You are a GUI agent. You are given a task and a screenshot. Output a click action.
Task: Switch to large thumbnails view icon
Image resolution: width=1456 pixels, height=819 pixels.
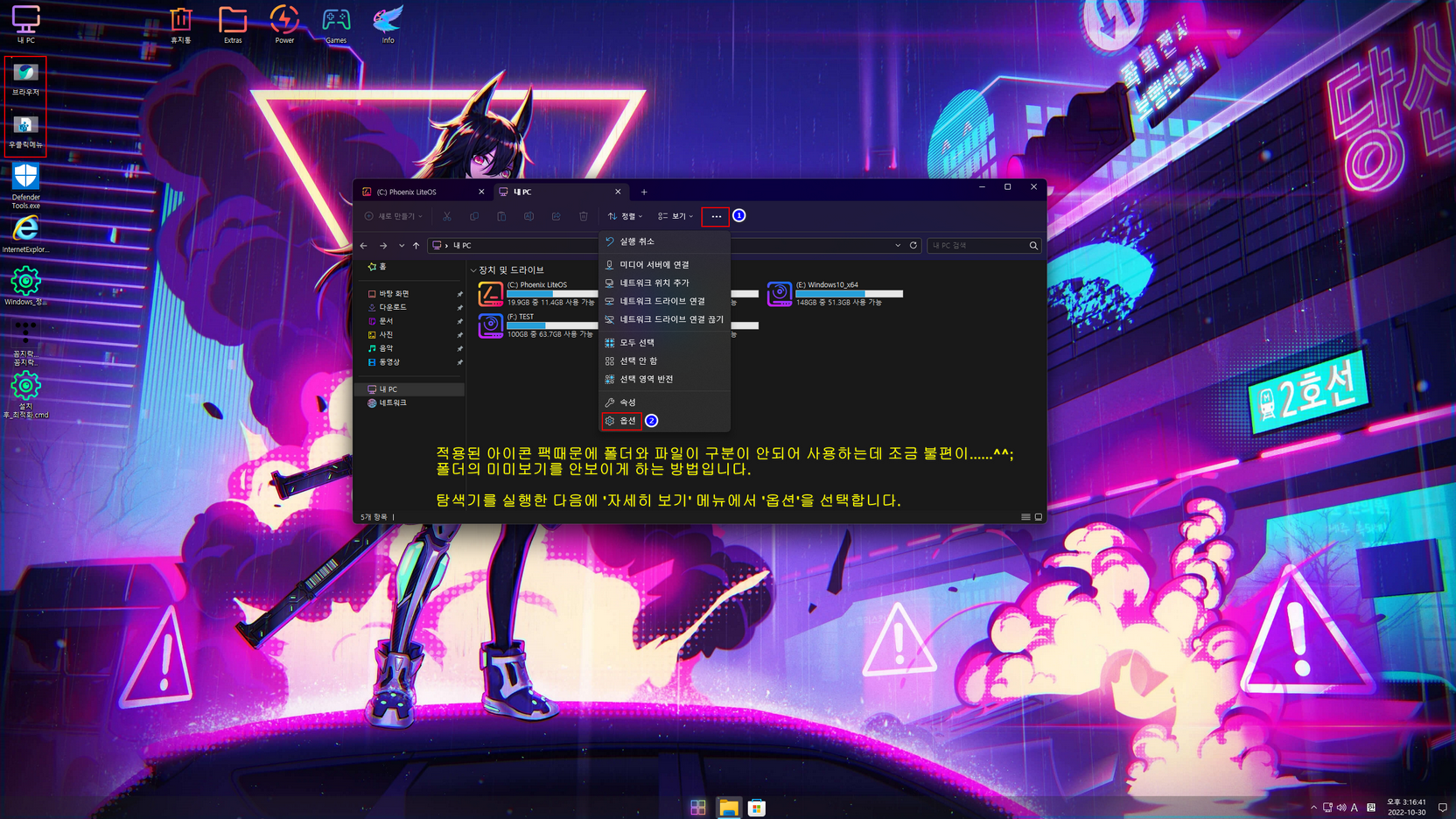(1039, 517)
